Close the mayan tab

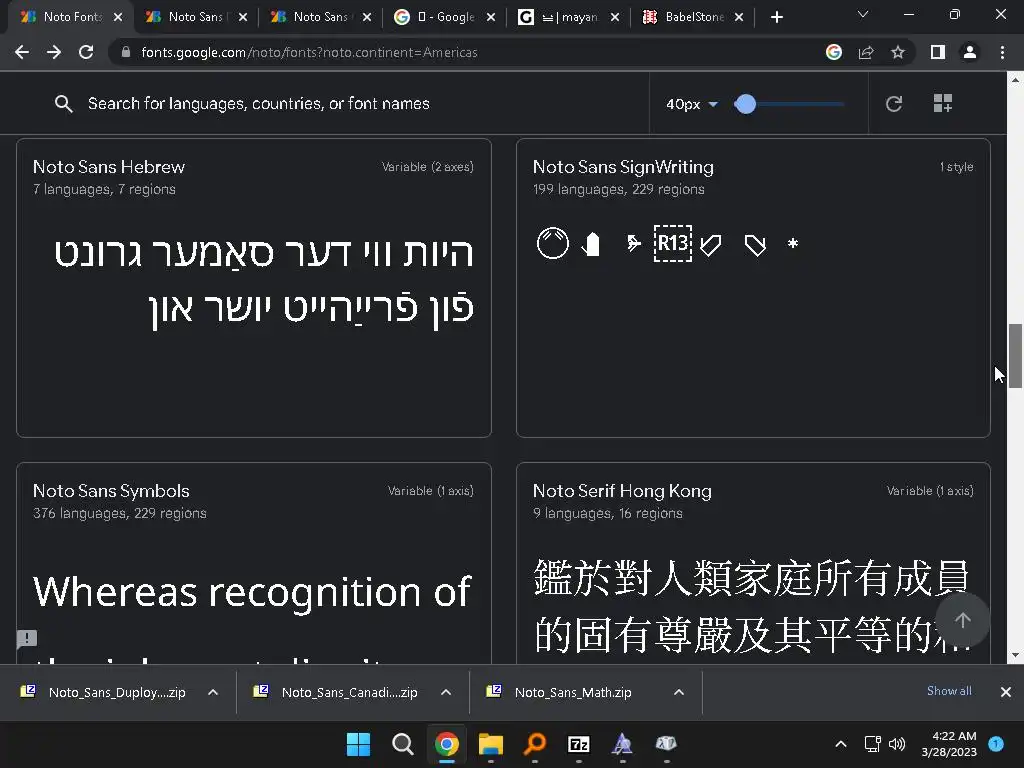coord(615,17)
